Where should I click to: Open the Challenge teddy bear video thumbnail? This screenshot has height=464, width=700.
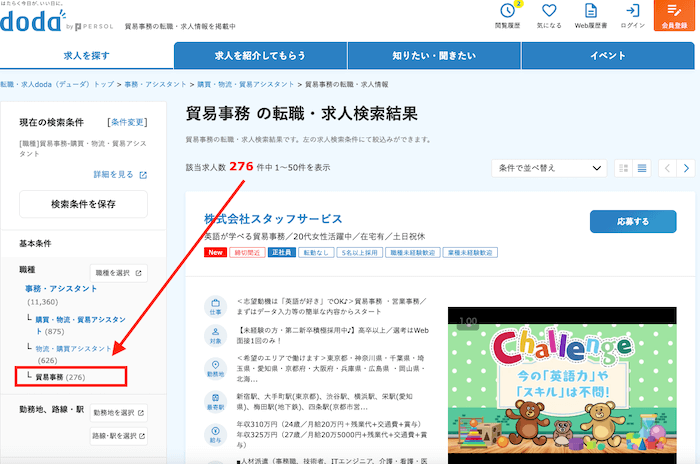562,385
